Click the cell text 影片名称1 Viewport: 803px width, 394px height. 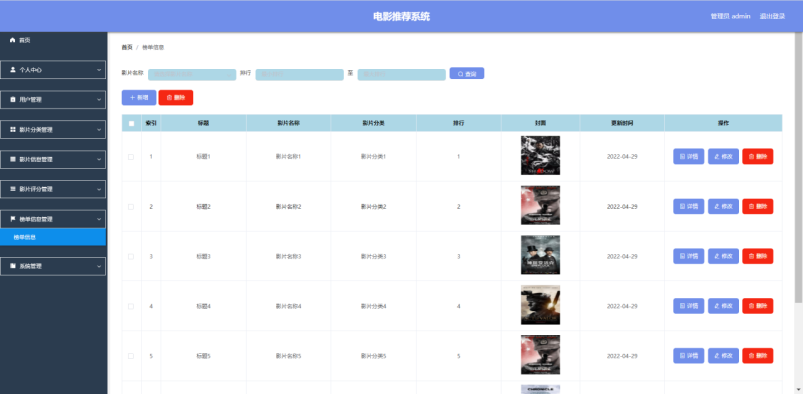(x=288, y=157)
